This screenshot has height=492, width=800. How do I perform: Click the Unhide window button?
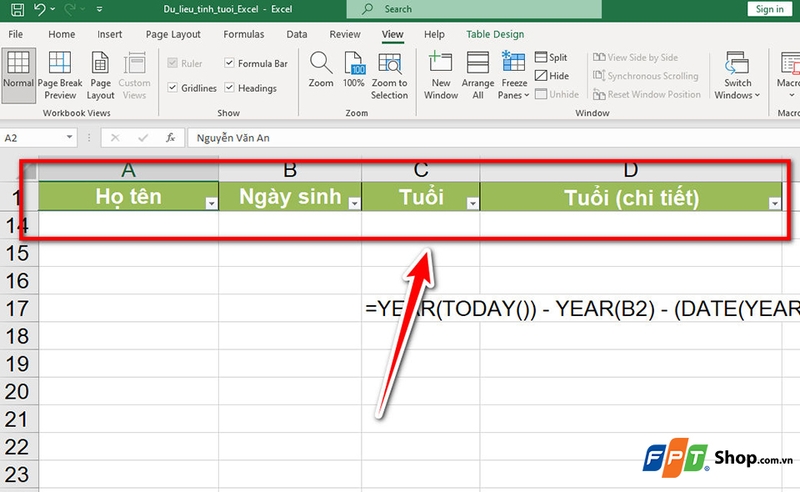[x=557, y=94]
